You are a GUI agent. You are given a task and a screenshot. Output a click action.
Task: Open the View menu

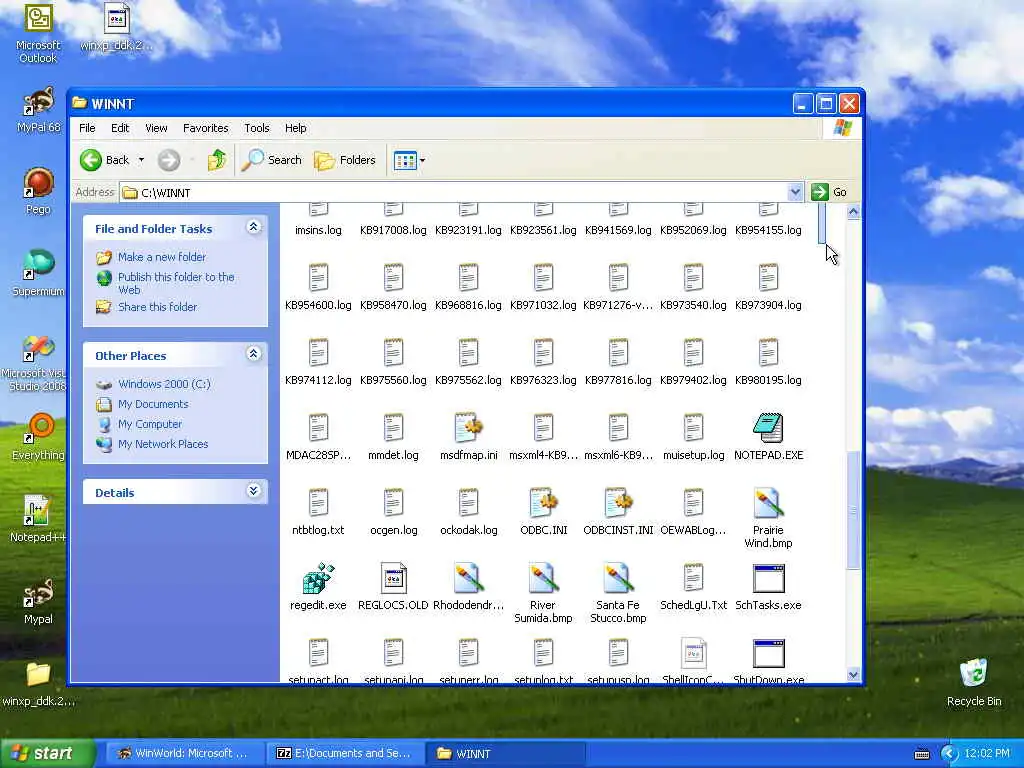point(156,128)
